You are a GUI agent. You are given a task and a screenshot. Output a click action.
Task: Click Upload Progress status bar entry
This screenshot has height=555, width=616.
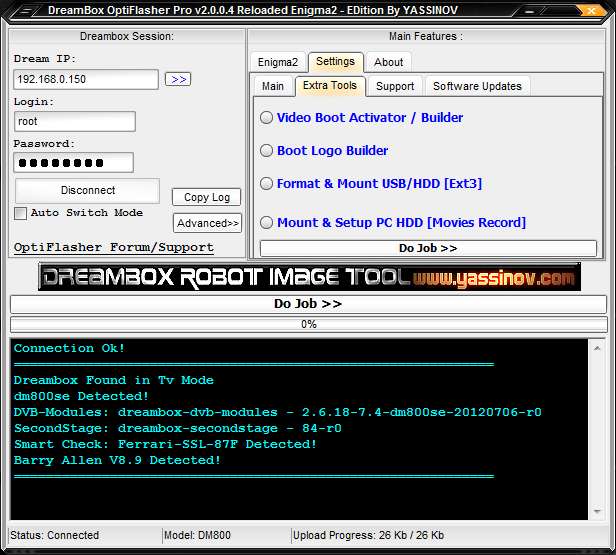click(368, 535)
